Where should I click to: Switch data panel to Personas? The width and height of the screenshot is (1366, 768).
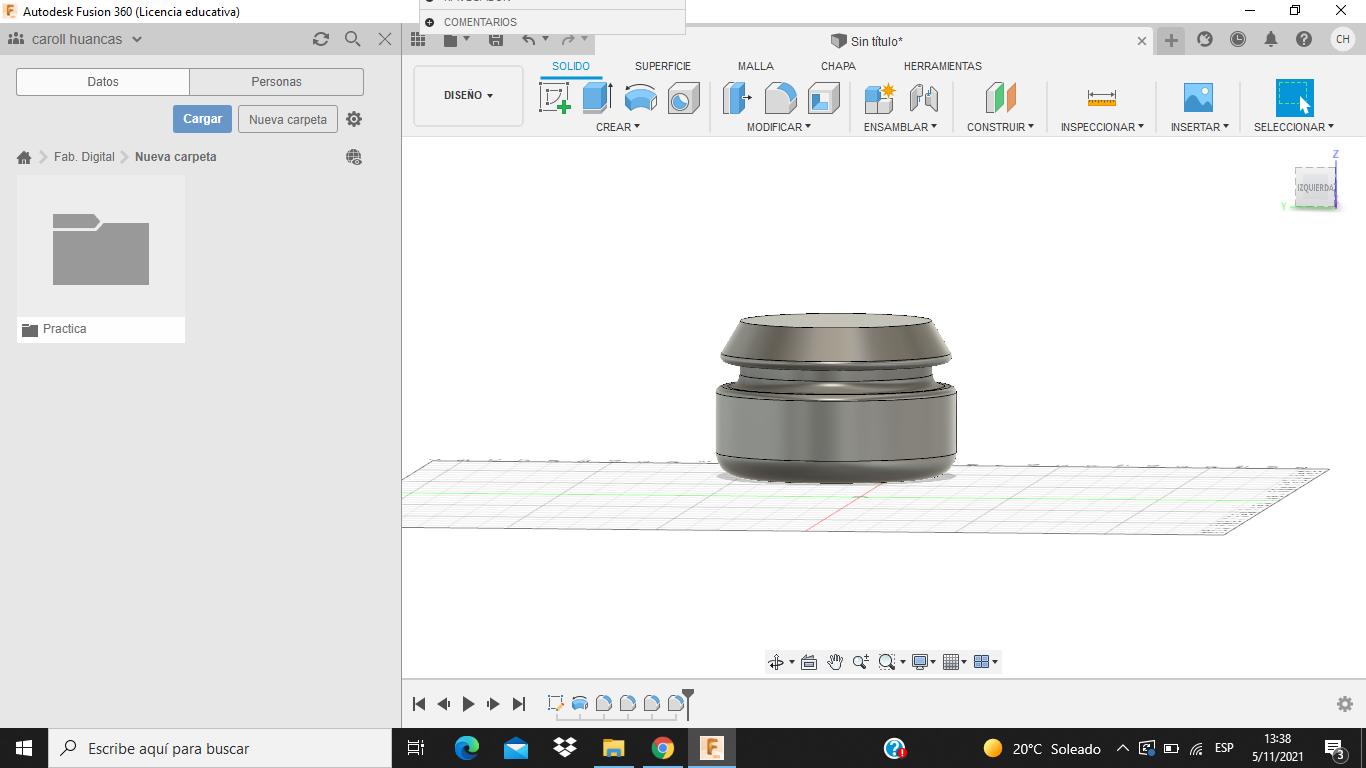(276, 82)
